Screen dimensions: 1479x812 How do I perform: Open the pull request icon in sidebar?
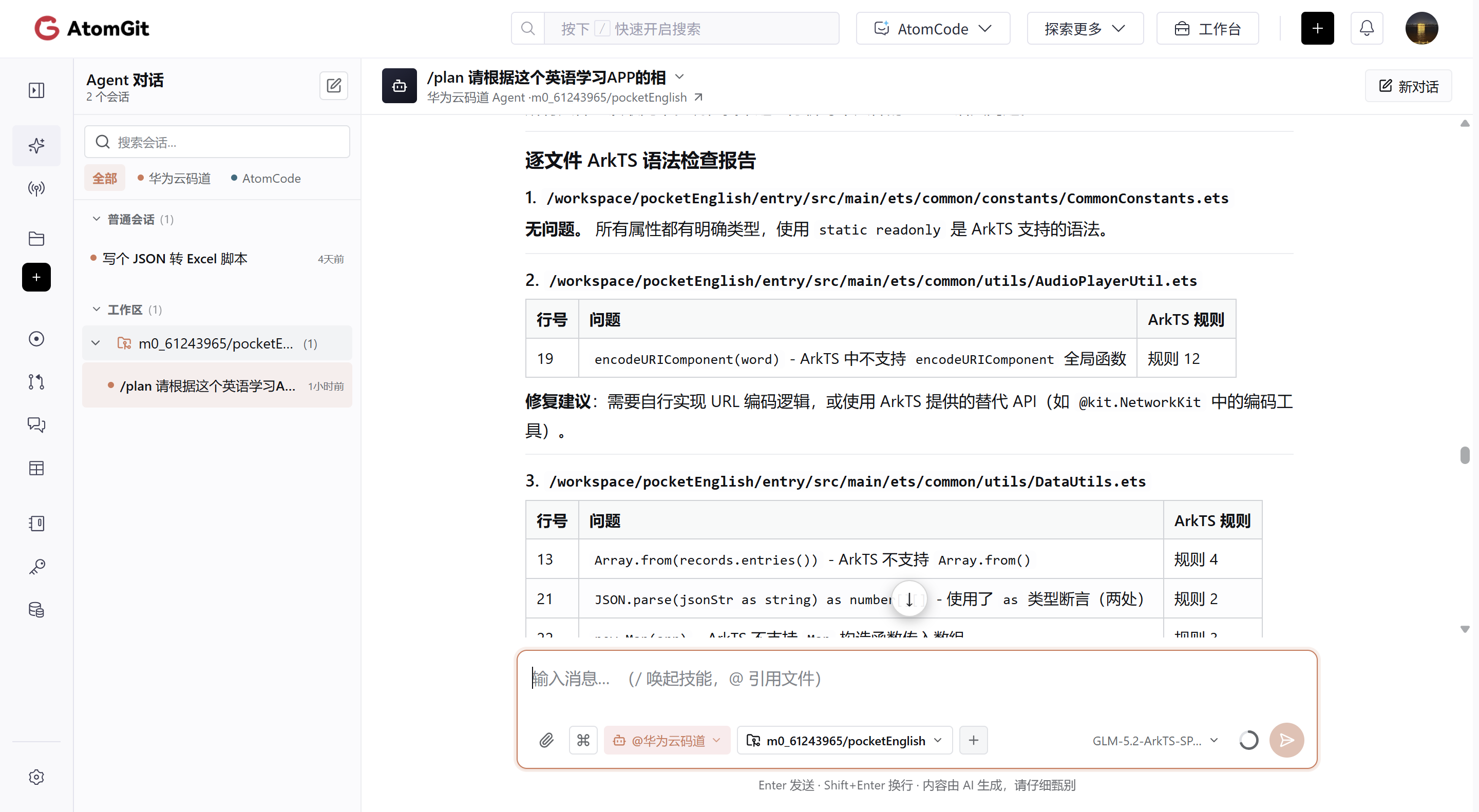(x=36, y=381)
